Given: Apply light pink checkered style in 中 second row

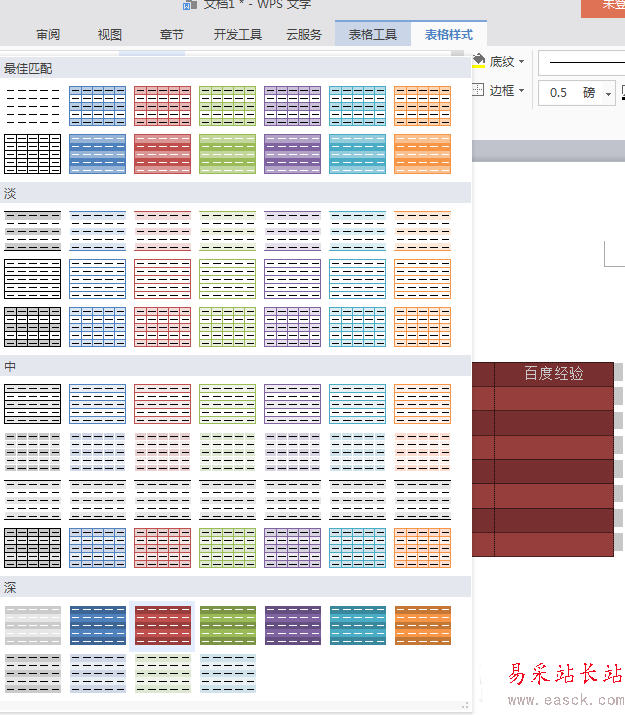Looking at the screenshot, I should (x=162, y=452).
